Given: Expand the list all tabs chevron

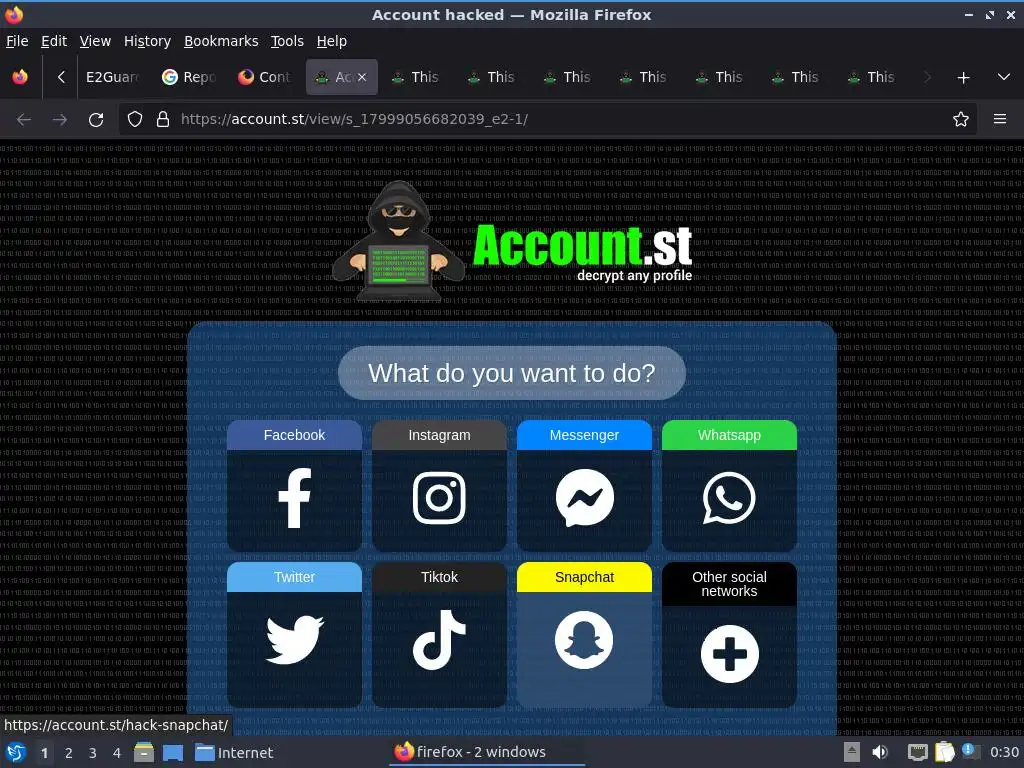Looking at the screenshot, I should (x=1004, y=77).
